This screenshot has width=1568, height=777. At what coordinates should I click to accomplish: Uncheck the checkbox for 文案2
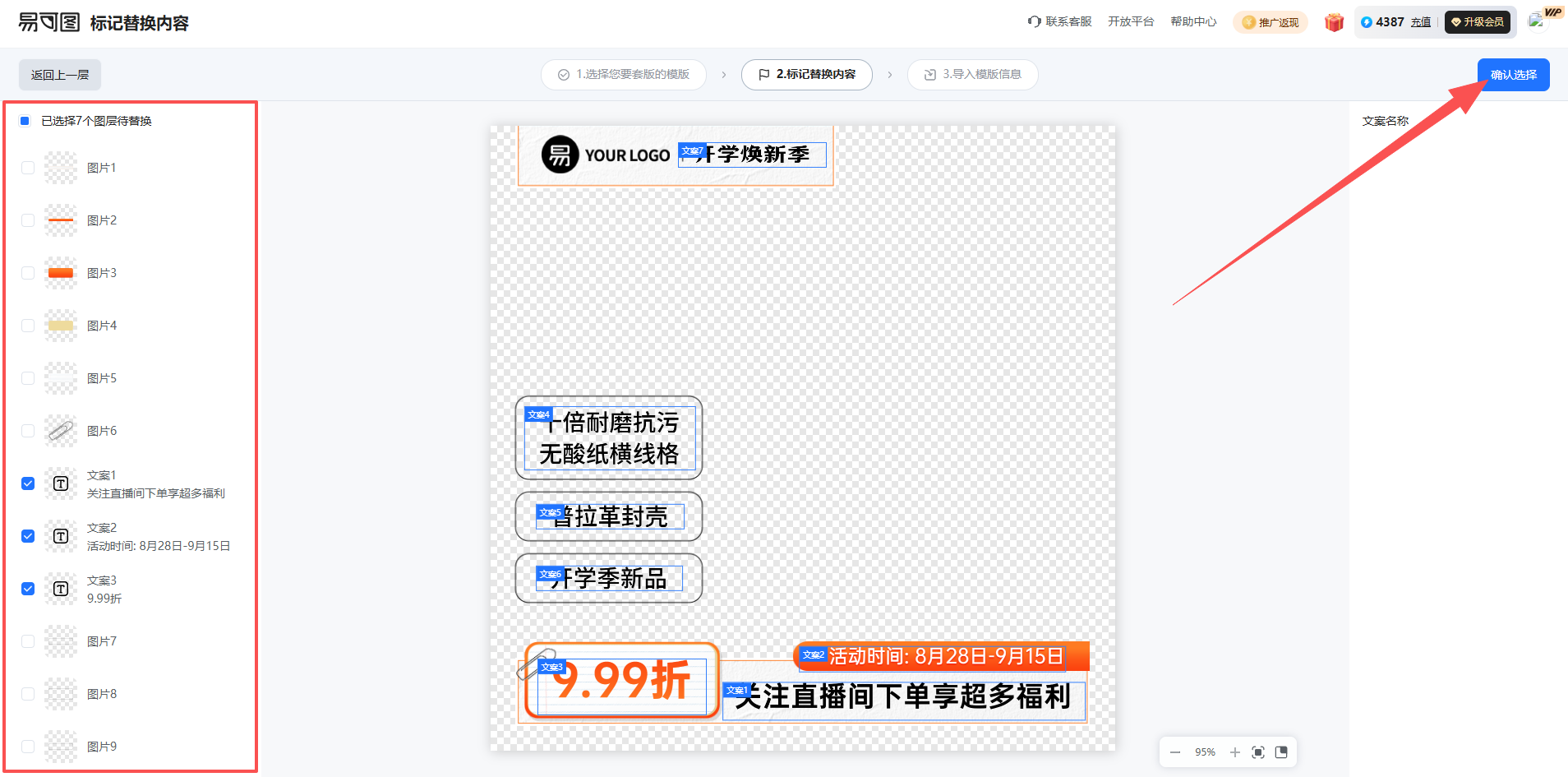[x=27, y=535]
